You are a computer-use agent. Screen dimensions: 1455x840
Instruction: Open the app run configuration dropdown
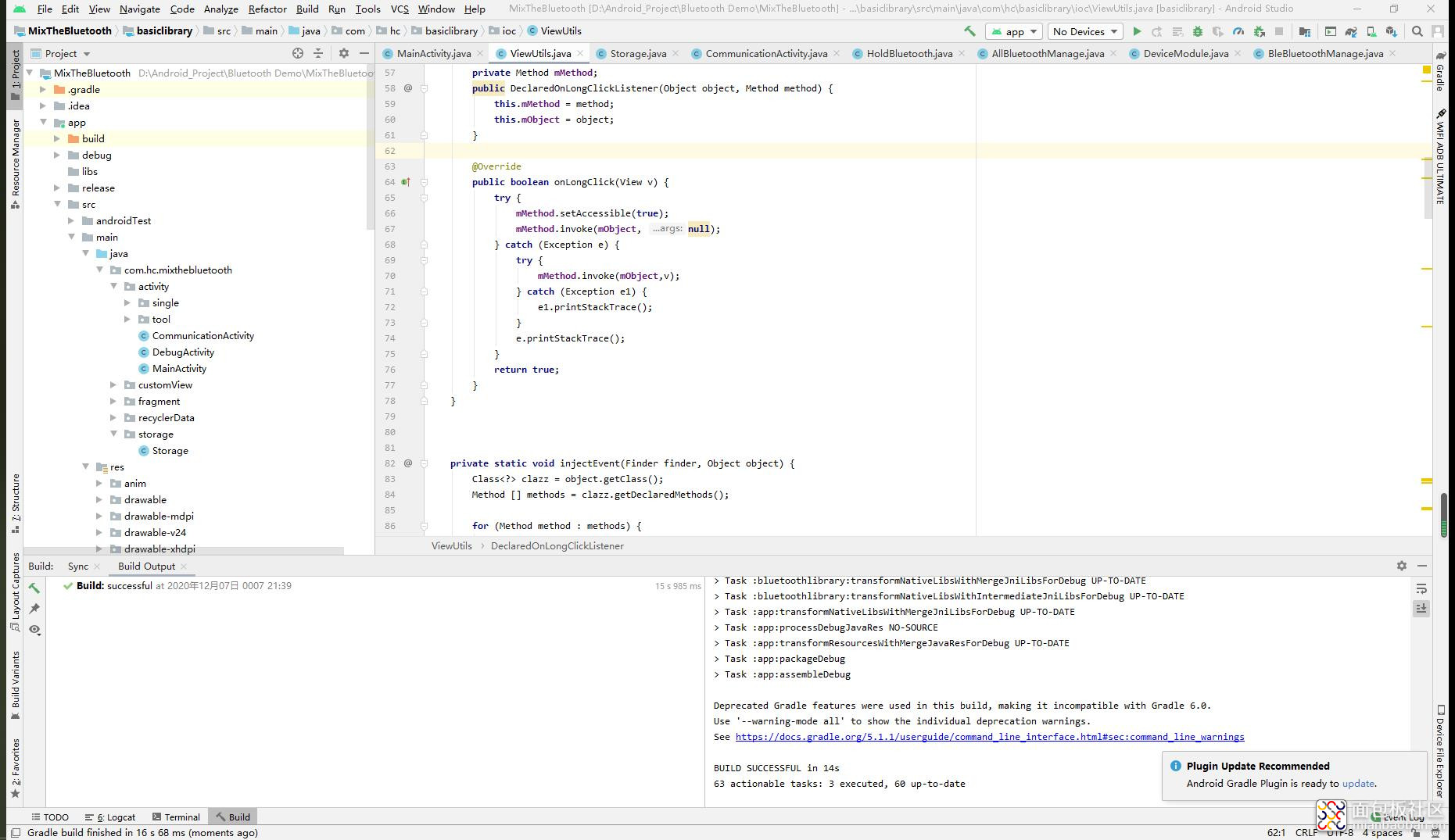[x=1014, y=31]
